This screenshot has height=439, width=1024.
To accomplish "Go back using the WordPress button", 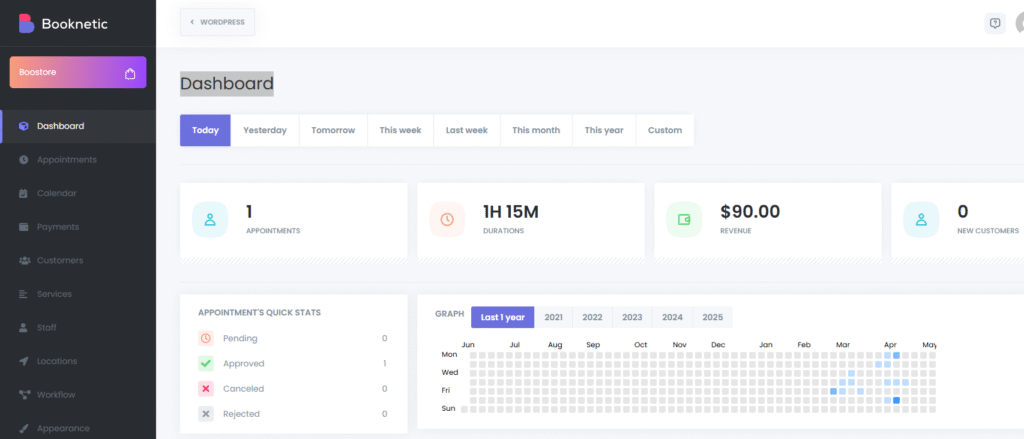I will [217, 22].
